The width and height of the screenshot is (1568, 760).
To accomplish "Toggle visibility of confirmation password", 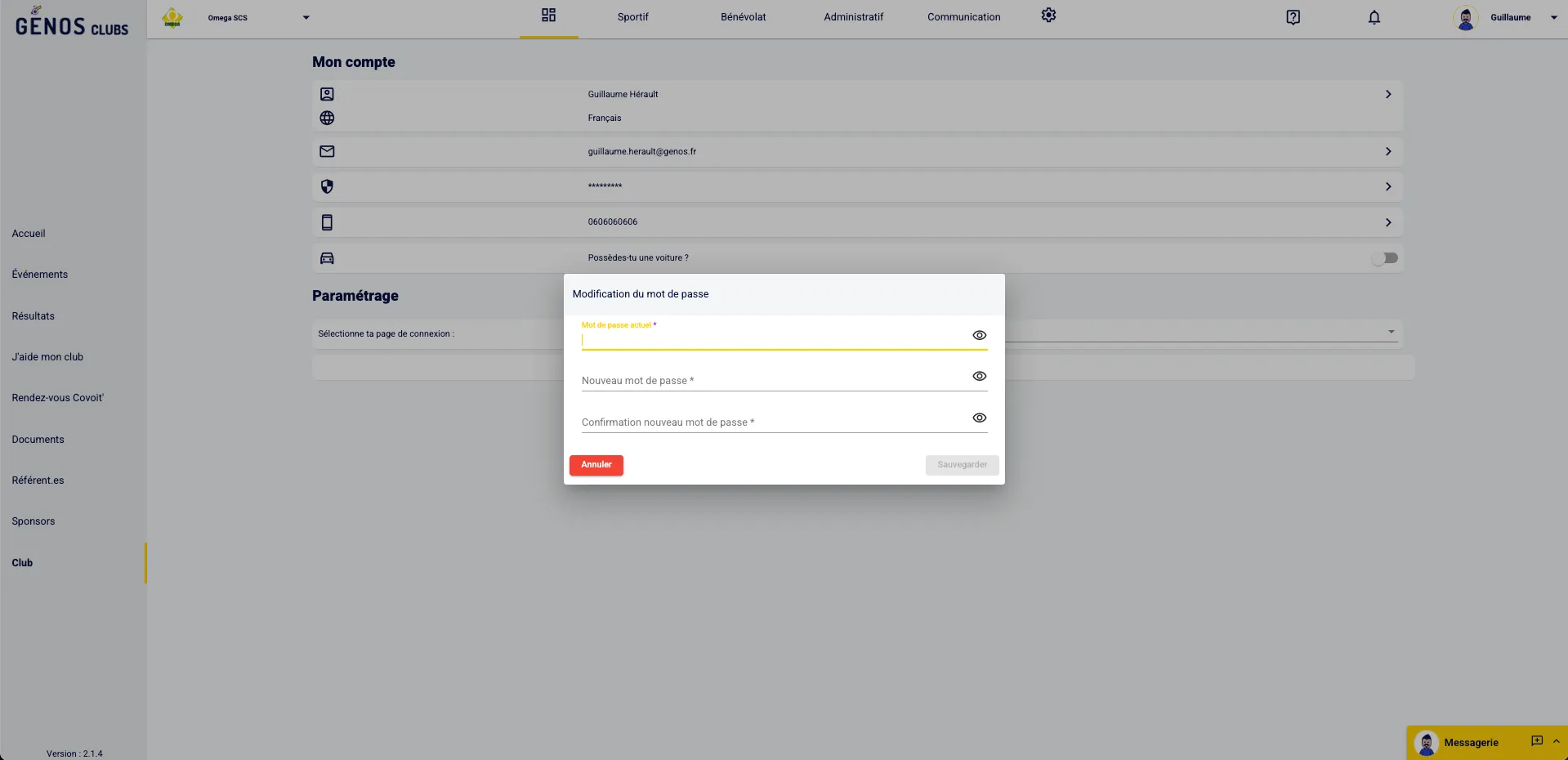I will [x=979, y=418].
